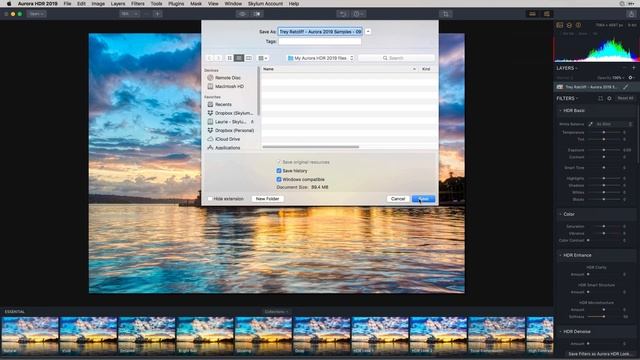Viewport: 640px width, 360px height.
Task: Click the Tags input field
Action: [x=320, y=41]
